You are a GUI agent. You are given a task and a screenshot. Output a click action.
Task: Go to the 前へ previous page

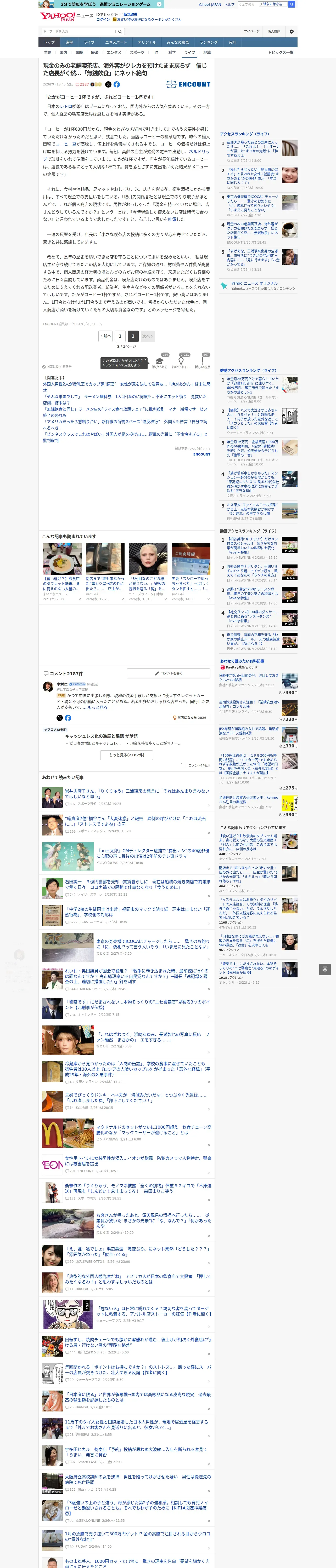coord(106,336)
